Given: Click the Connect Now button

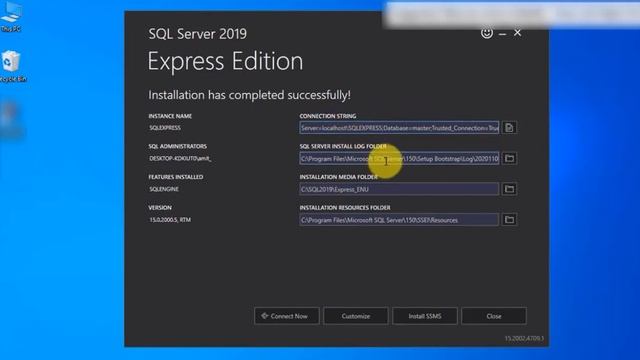Looking at the screenshot, I should point(287,316).
